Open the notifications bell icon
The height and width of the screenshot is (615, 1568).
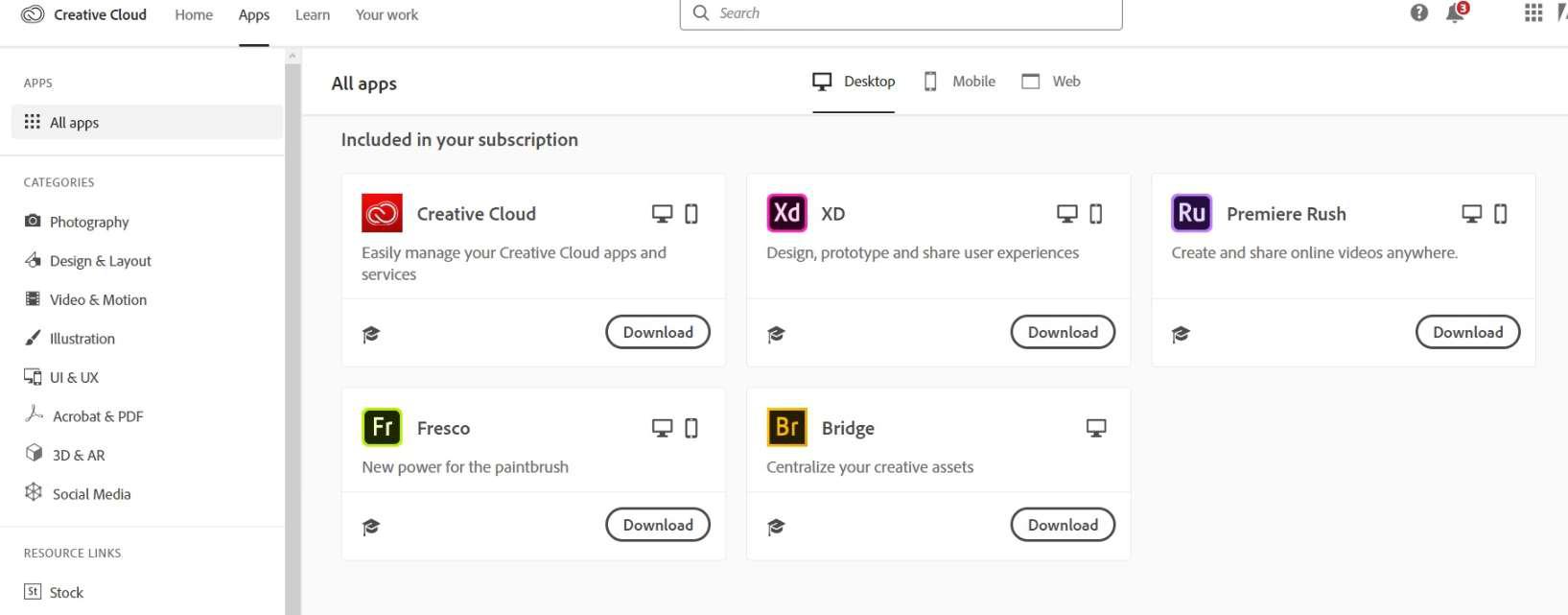click(1455, 13)
